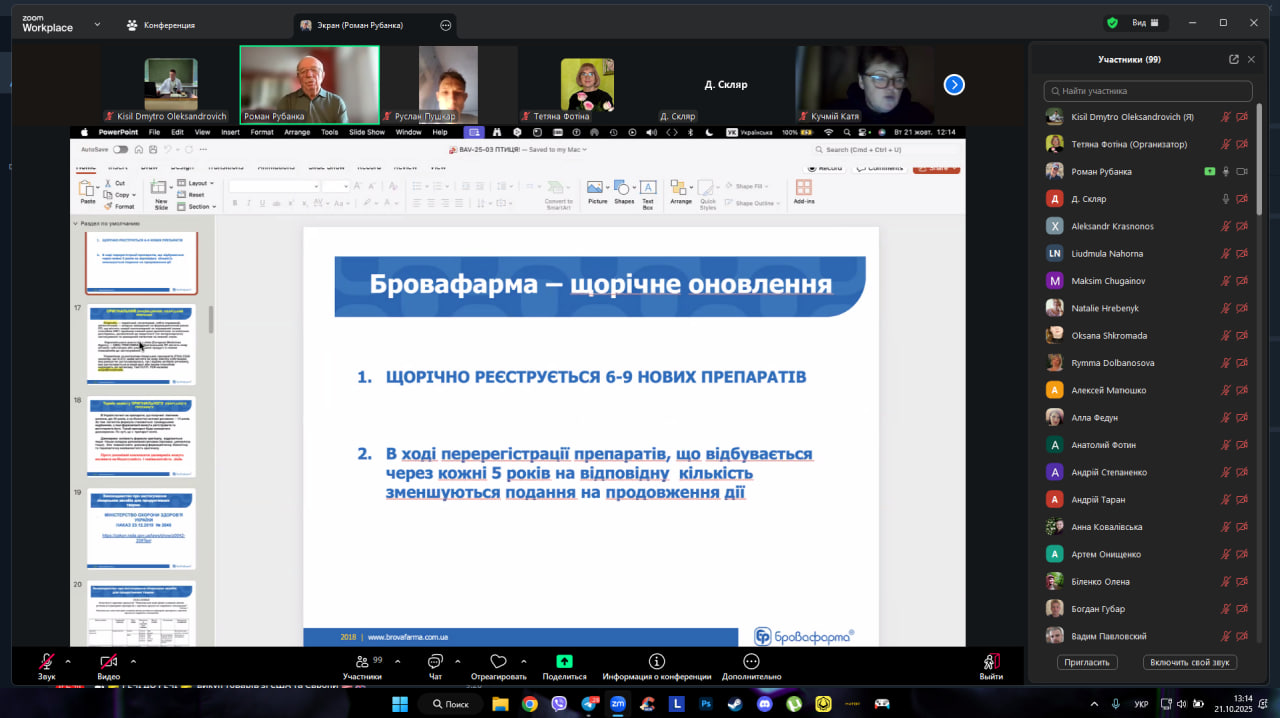Open the Участники participants icon in toolbar
Screen dimensions: 1280x718
(x=362, y=662)
